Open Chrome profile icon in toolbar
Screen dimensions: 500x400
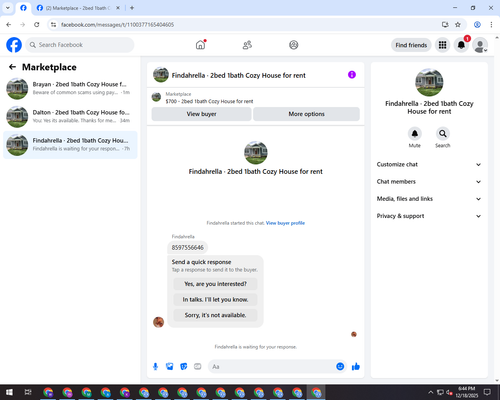477,25
